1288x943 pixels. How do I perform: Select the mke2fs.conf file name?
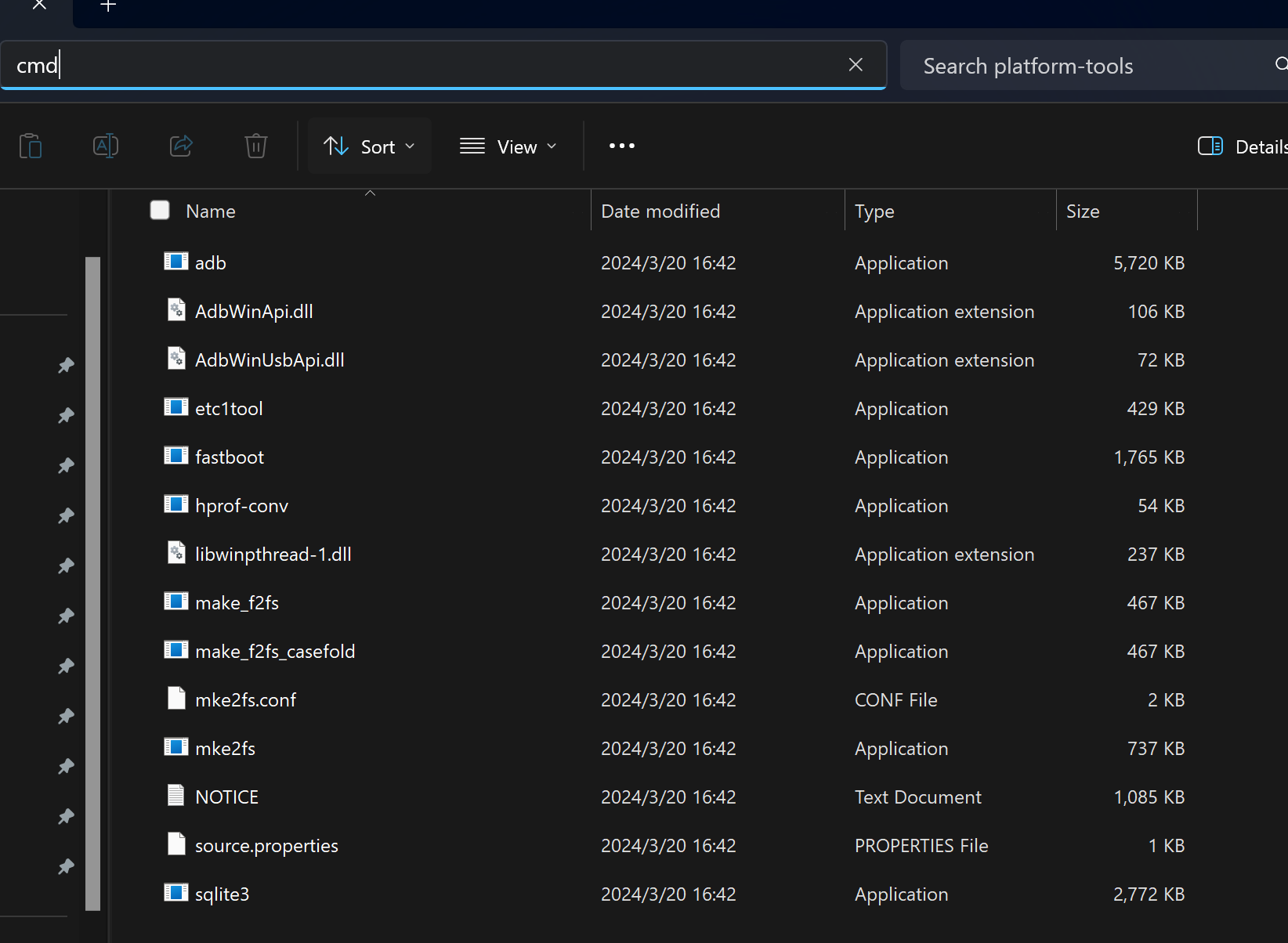click(245, 700)
